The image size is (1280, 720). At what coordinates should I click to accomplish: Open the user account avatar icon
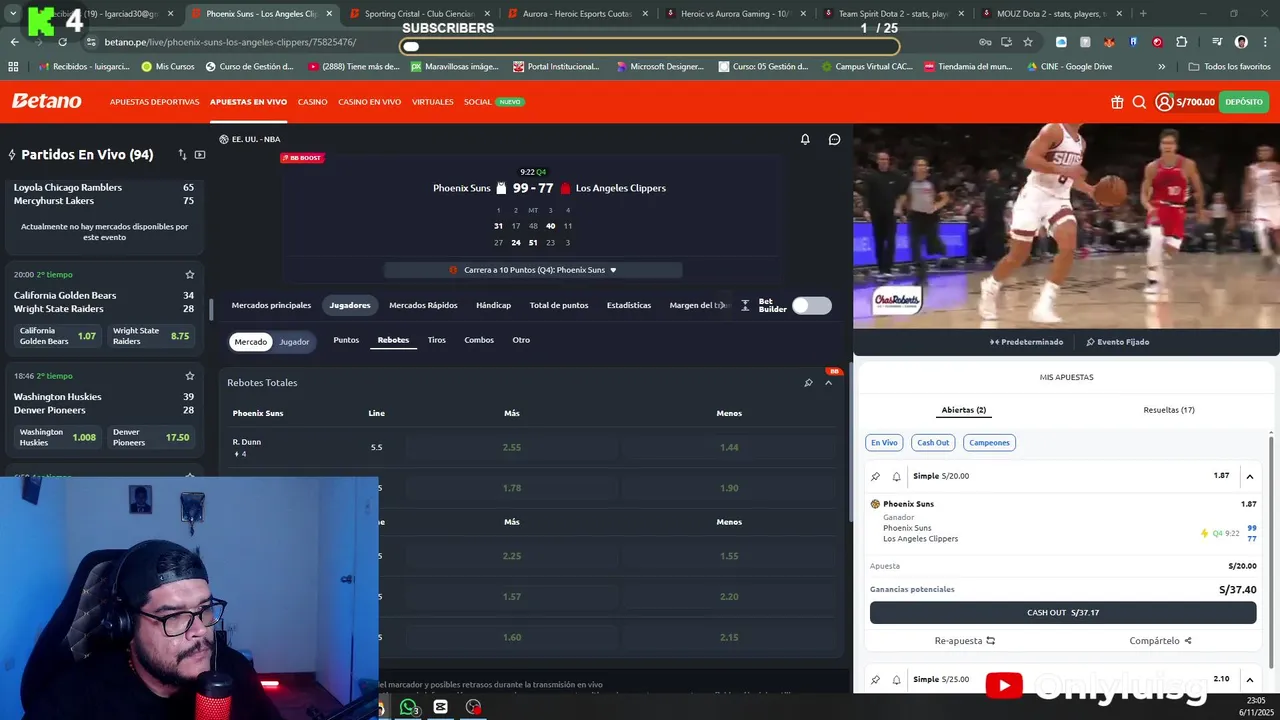1164,102
